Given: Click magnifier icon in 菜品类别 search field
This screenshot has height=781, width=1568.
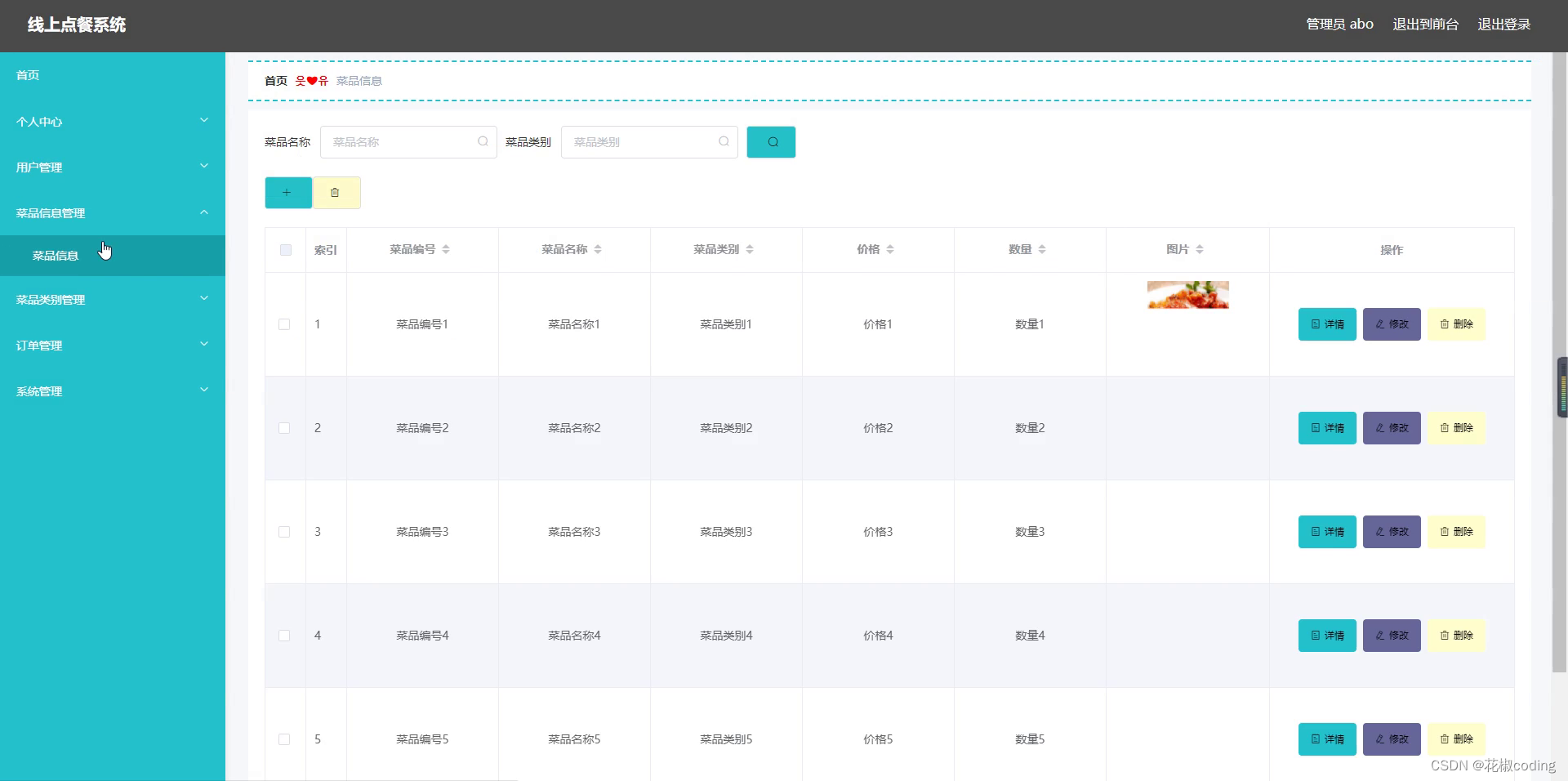Looking at the screenshot, I should tap(724, 141).
